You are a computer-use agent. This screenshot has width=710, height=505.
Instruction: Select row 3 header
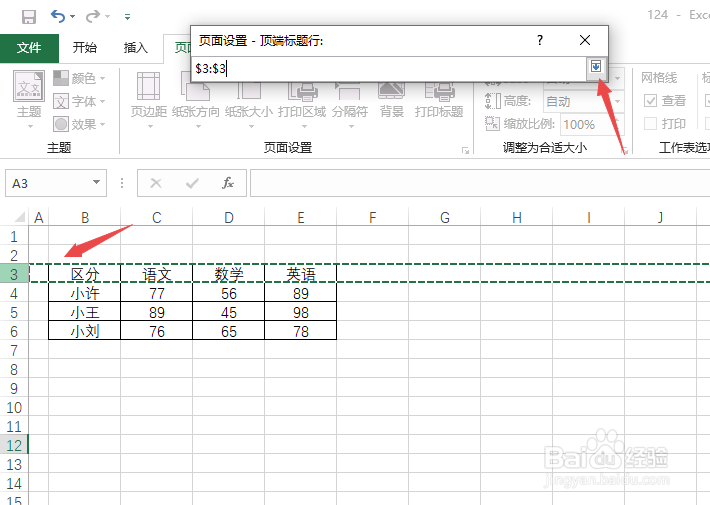coord(14,274)
